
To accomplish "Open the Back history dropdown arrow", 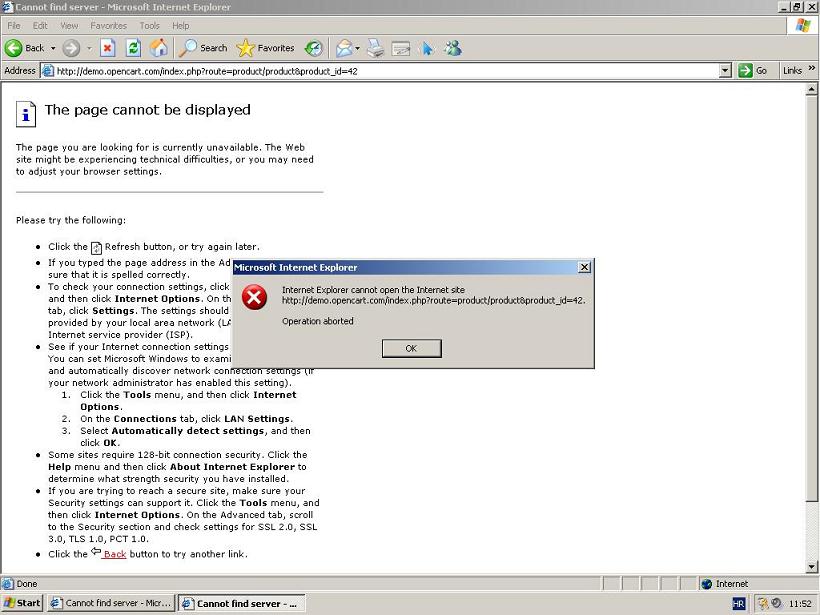I will tap(53, 48).
